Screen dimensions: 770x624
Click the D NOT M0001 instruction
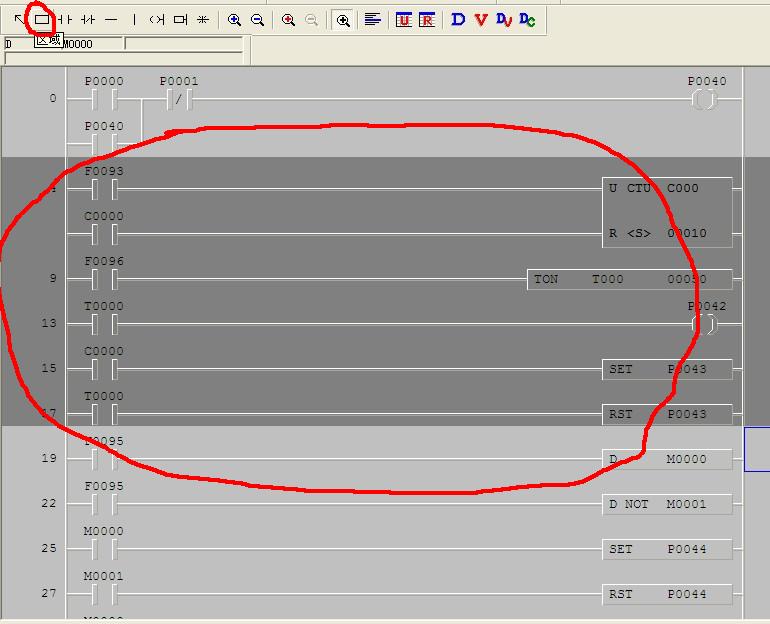(x=667, y=504)
